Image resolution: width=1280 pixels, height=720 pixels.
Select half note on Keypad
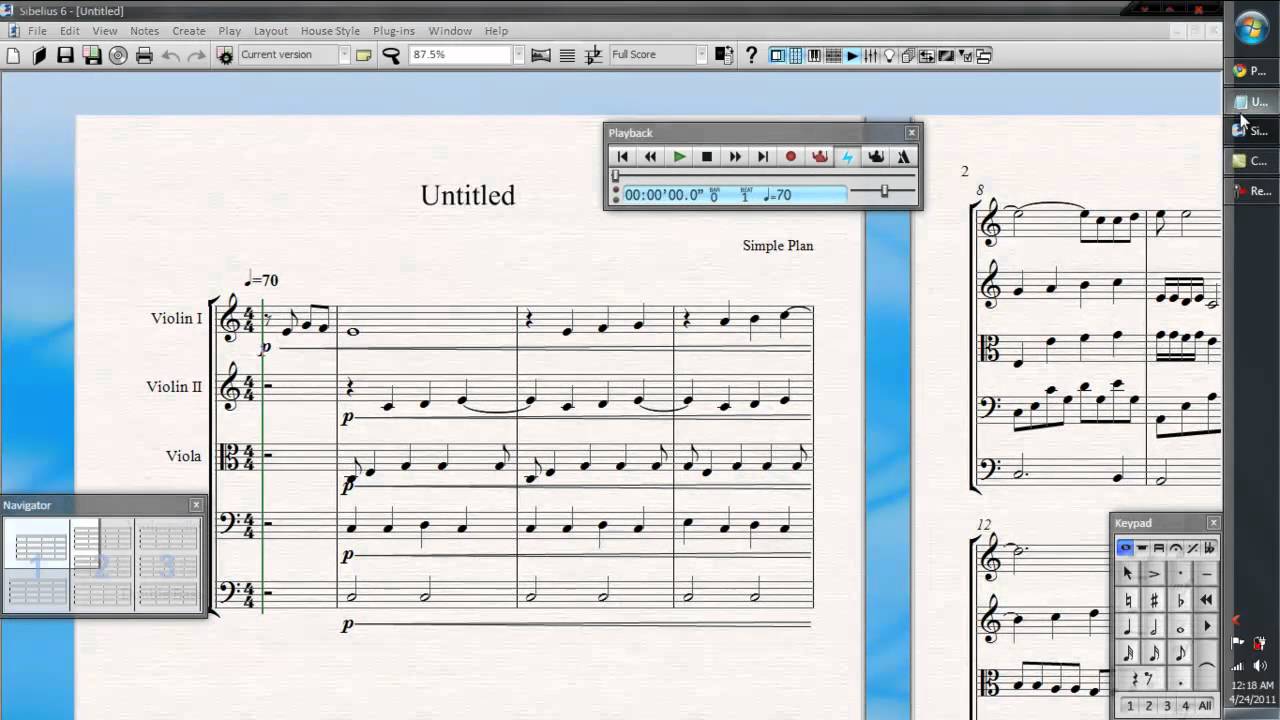tap(1154, 626)
